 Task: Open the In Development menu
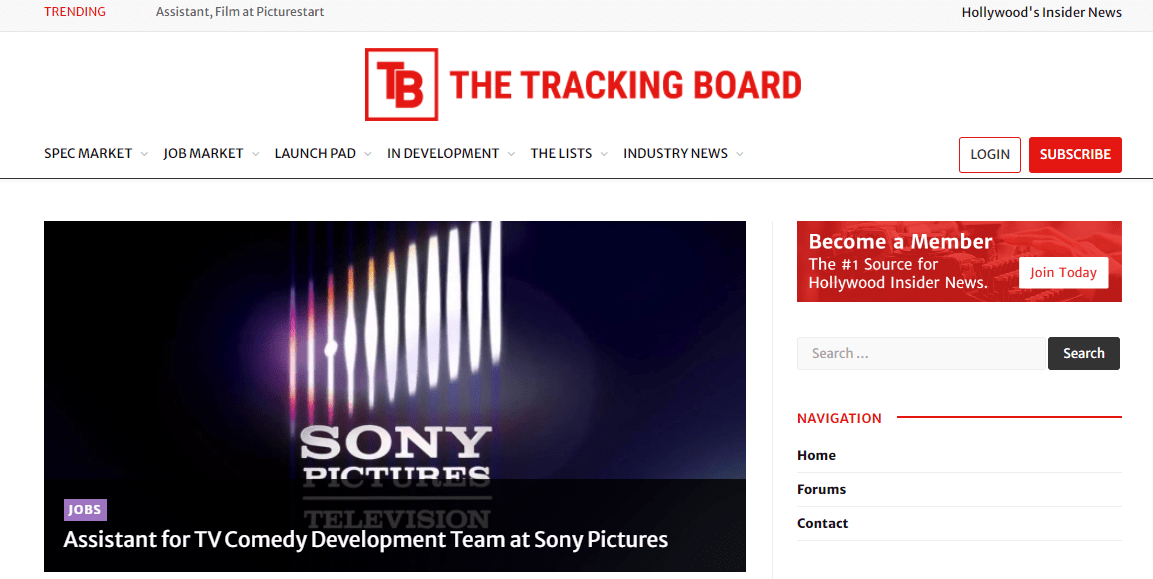443,154
